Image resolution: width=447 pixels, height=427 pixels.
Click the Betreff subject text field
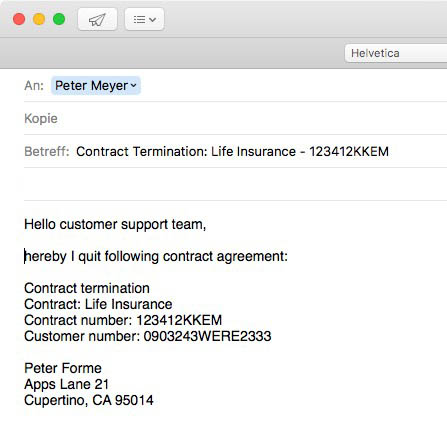click(261, 151)
